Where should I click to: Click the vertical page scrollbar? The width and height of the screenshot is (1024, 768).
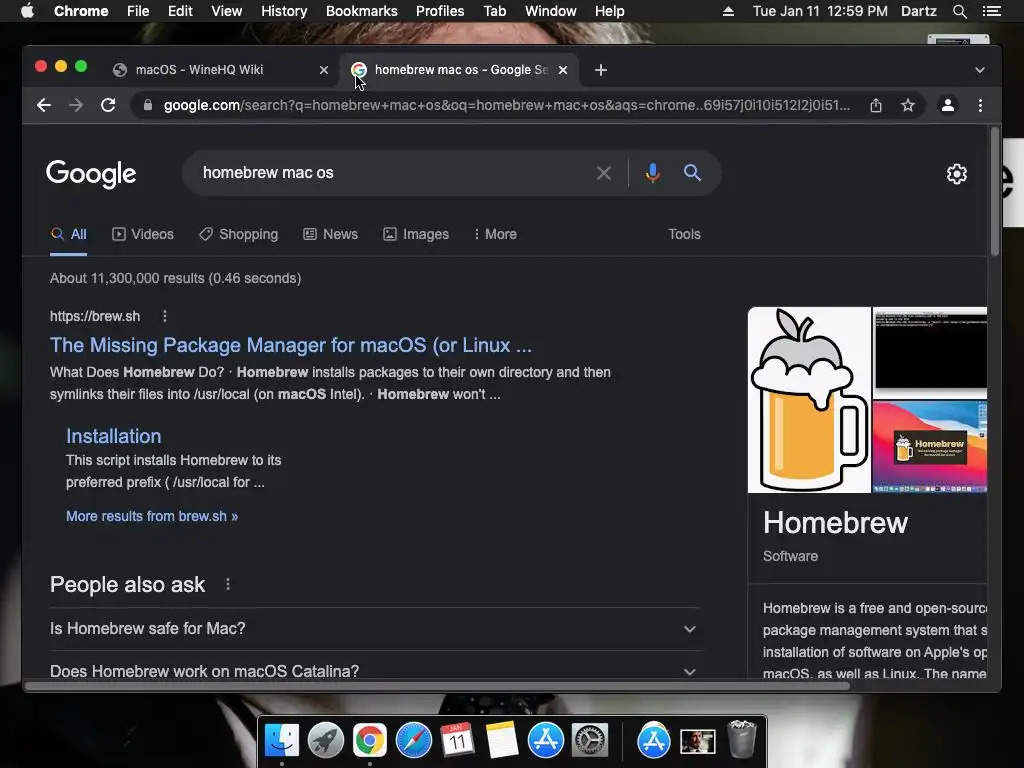point(995,191)
